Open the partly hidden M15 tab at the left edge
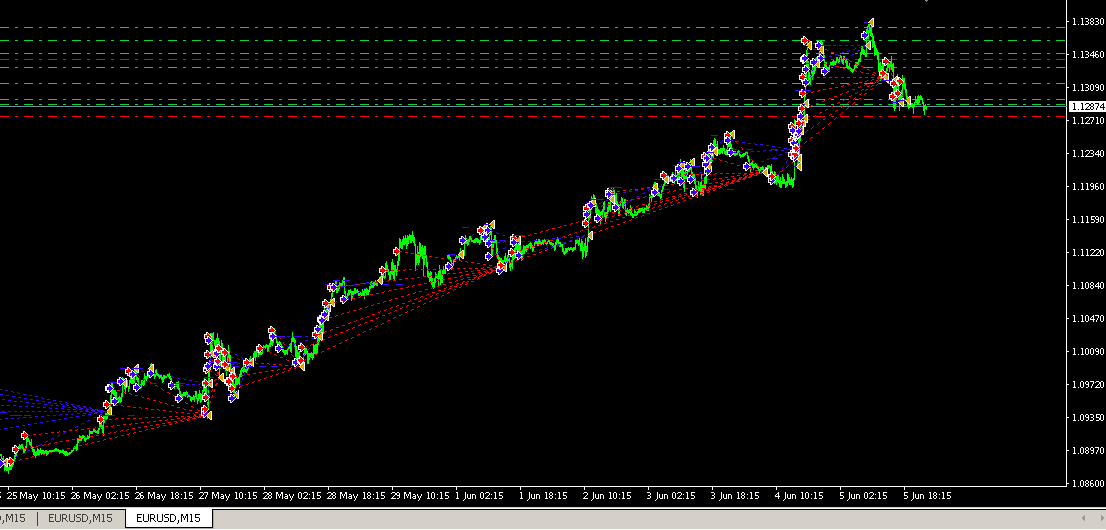This screenshot has height=530, width=1106. [x=15, y=519]
